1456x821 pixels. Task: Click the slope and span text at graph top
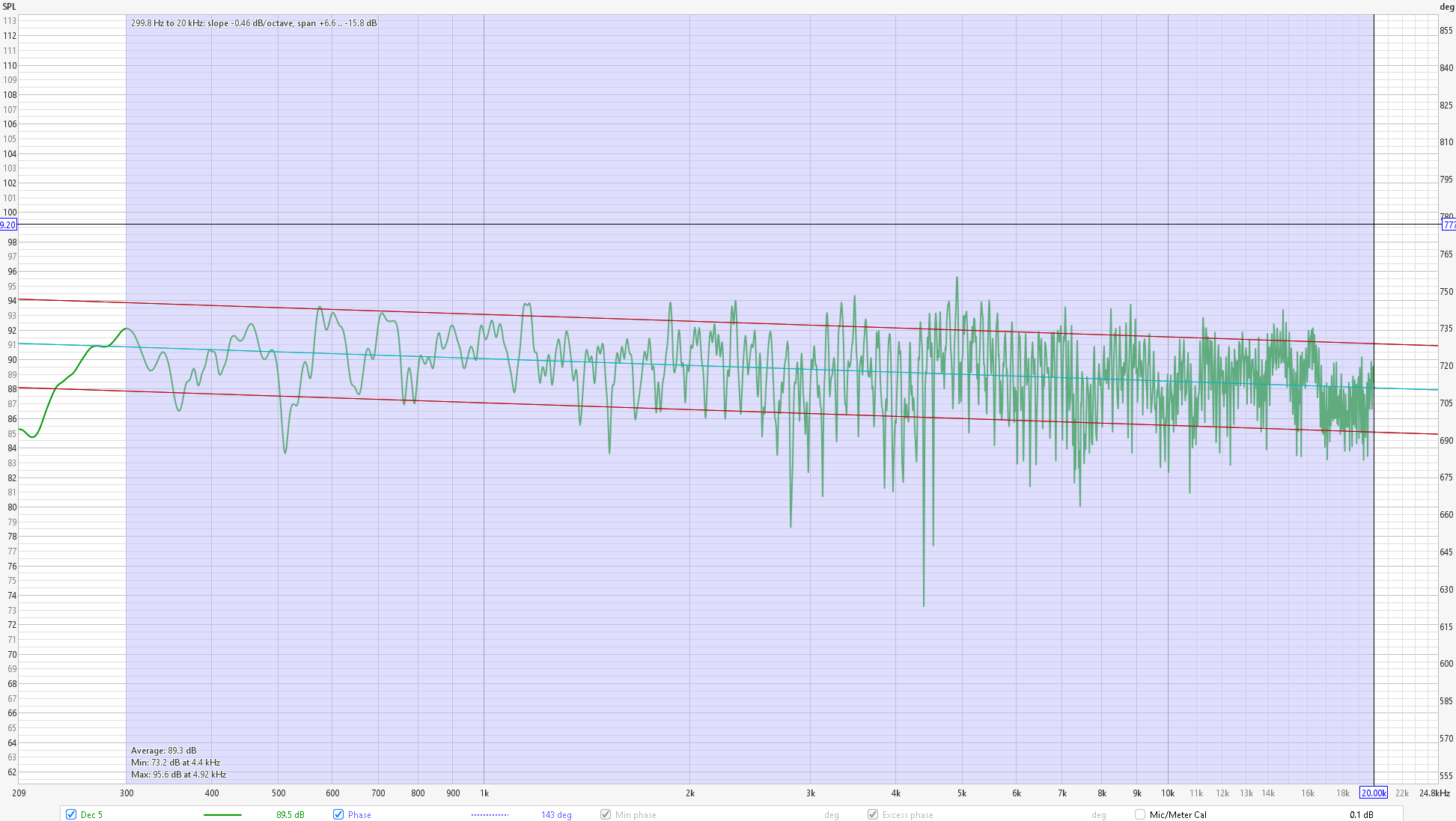tap(254, 23)
